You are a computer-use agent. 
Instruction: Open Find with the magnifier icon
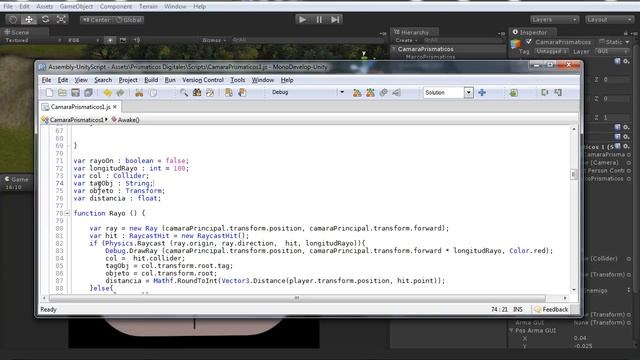pyautogui.click(x=184, y=93)
